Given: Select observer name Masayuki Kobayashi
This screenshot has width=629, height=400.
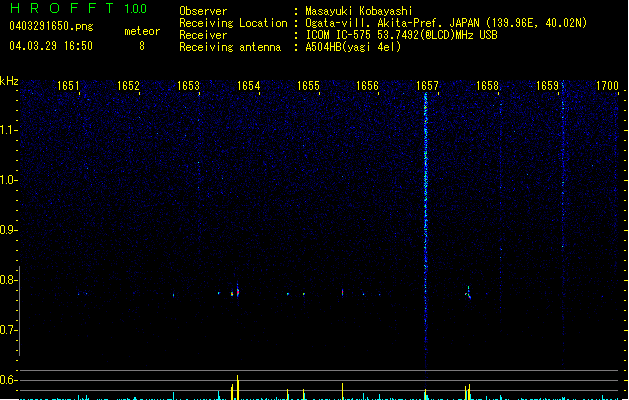Looking at the screenshot, I should [x=359, y=11].
